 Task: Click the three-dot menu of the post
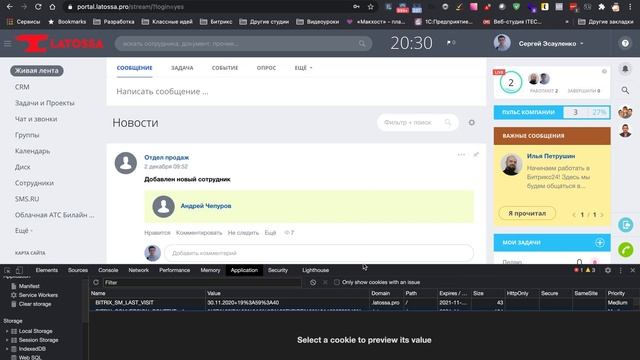[x=461, y=155]
